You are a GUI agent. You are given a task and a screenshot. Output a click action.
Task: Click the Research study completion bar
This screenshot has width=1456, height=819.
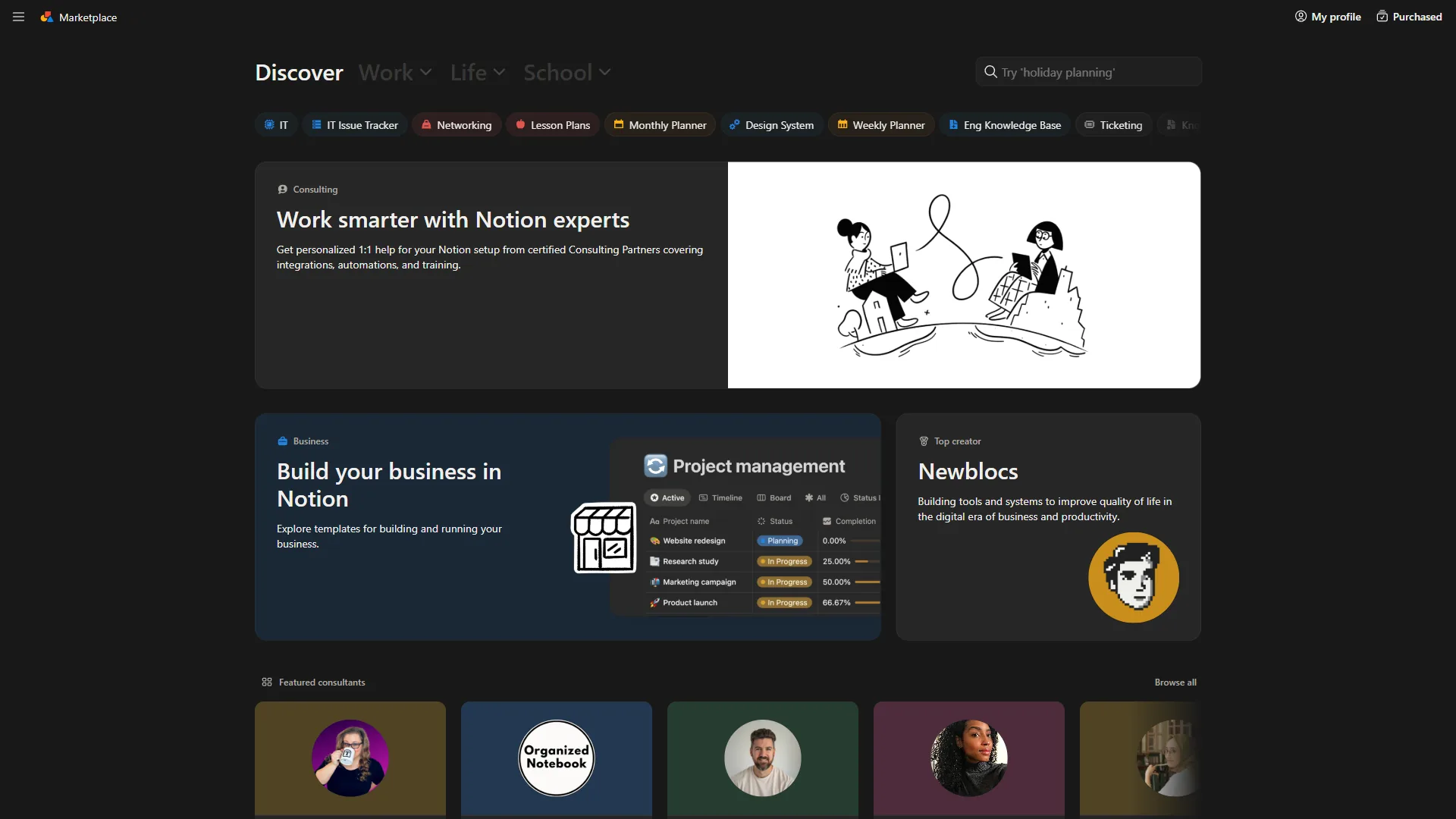[x=868, y=562]
